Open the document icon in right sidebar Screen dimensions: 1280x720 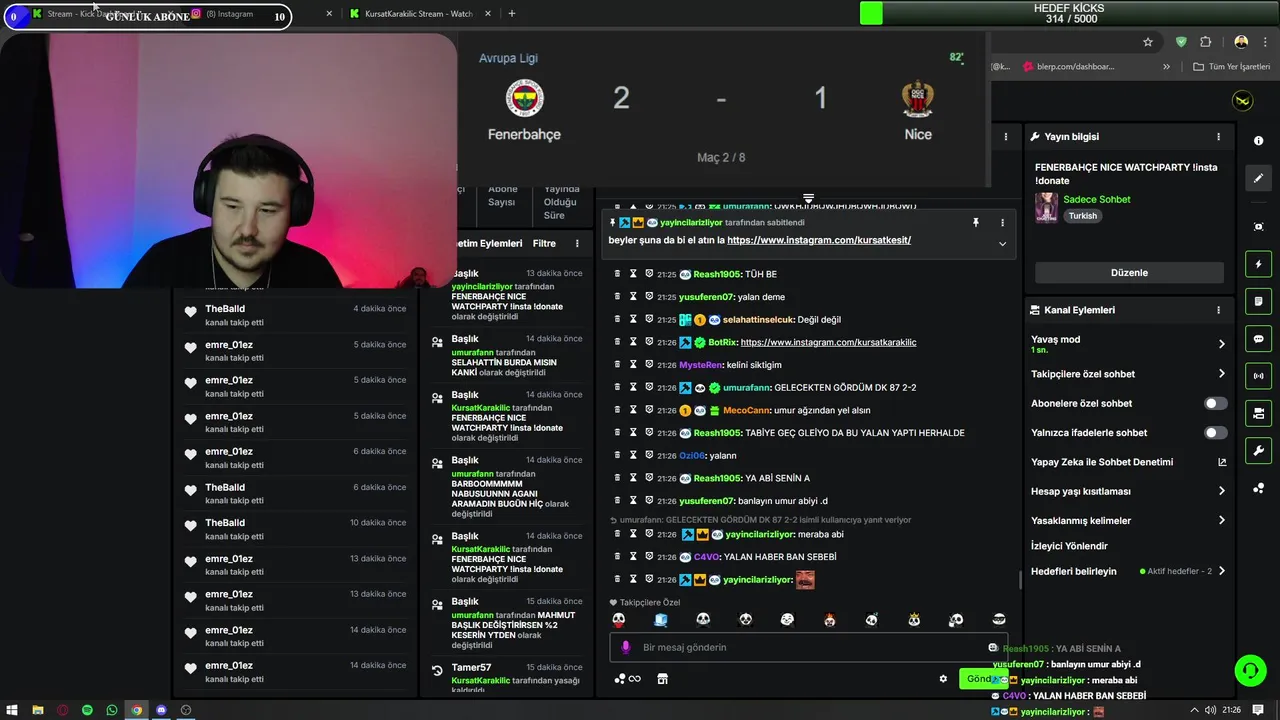click(1258, 301)
